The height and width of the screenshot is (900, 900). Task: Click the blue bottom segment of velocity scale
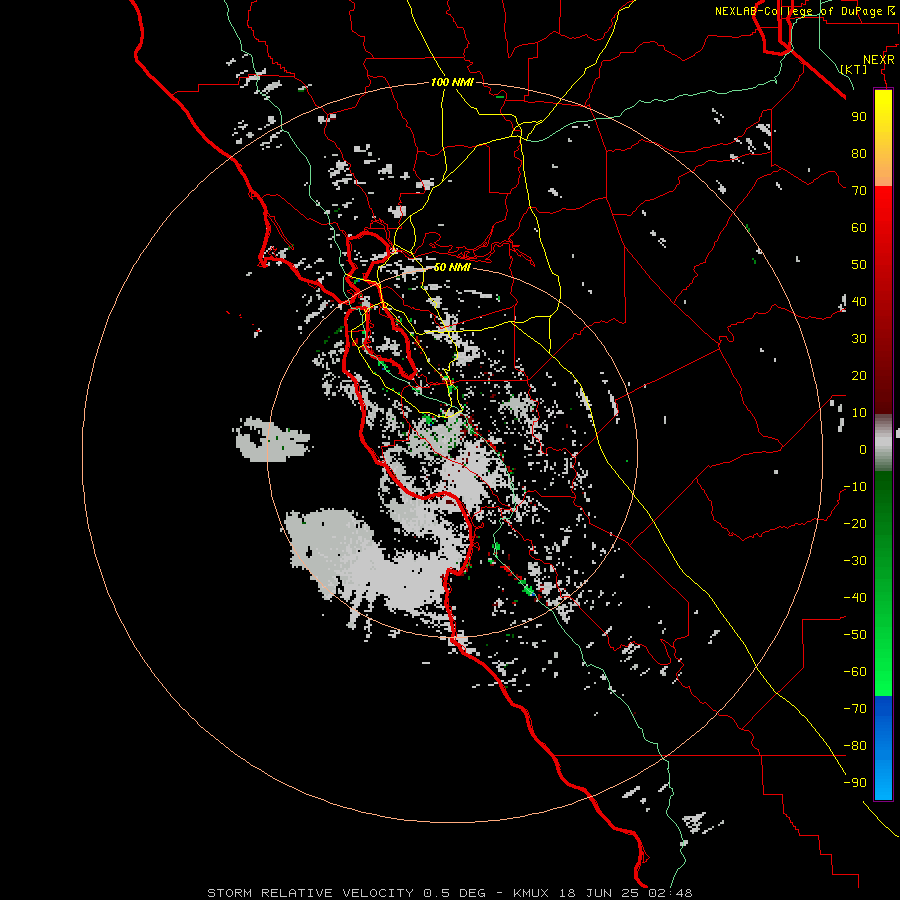[x=883, y=747]
